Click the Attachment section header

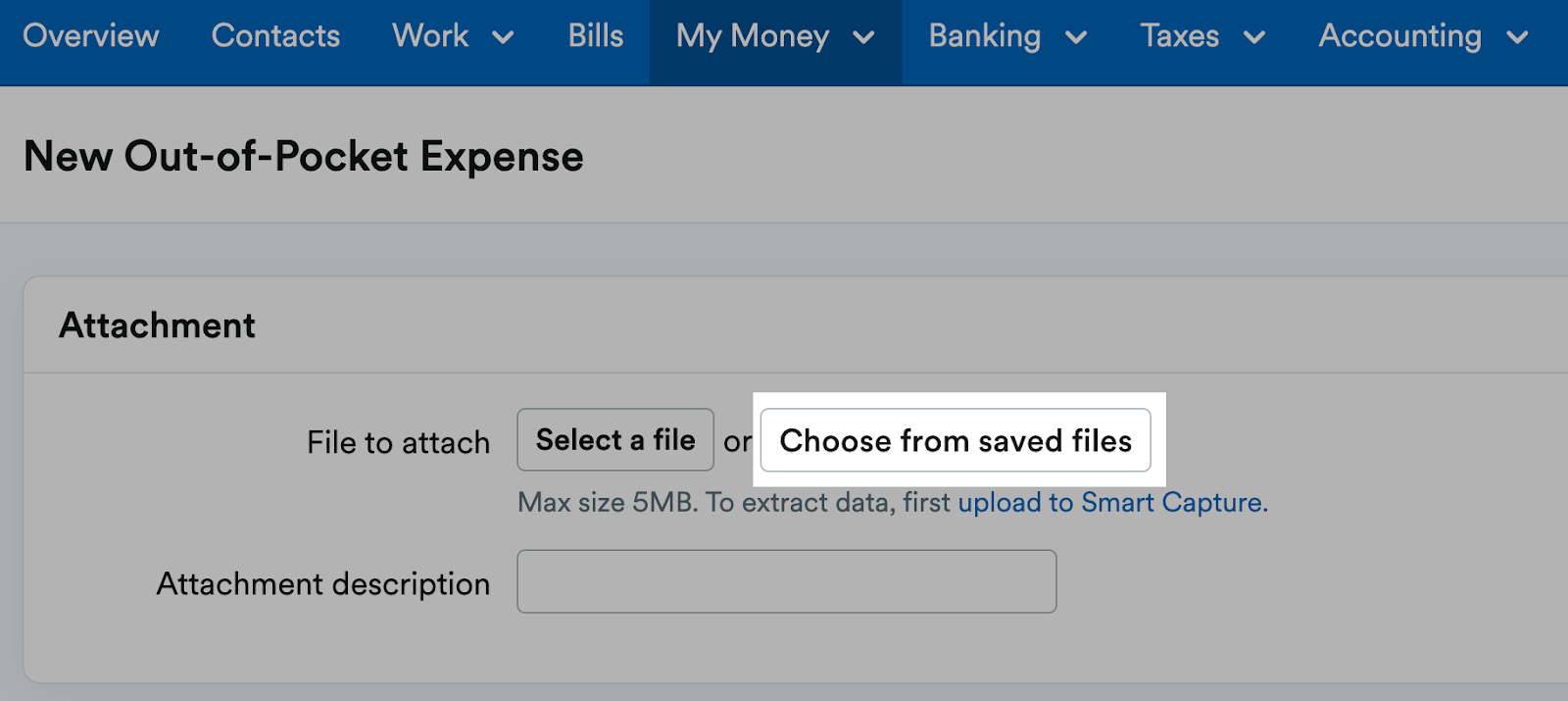[157, 325]
